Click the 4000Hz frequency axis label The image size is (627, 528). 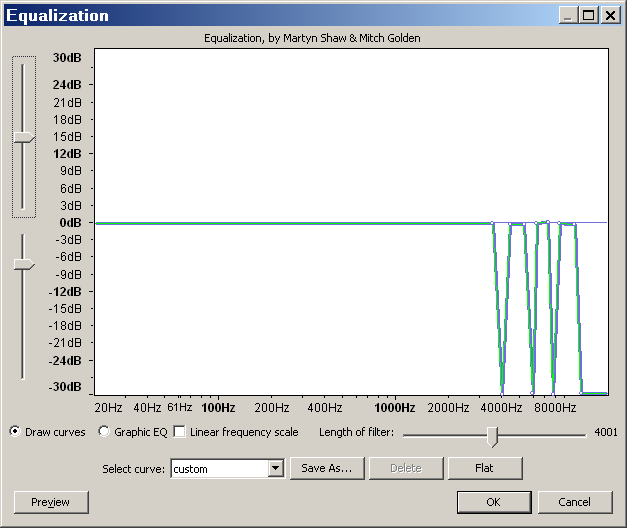coord(501,408)
